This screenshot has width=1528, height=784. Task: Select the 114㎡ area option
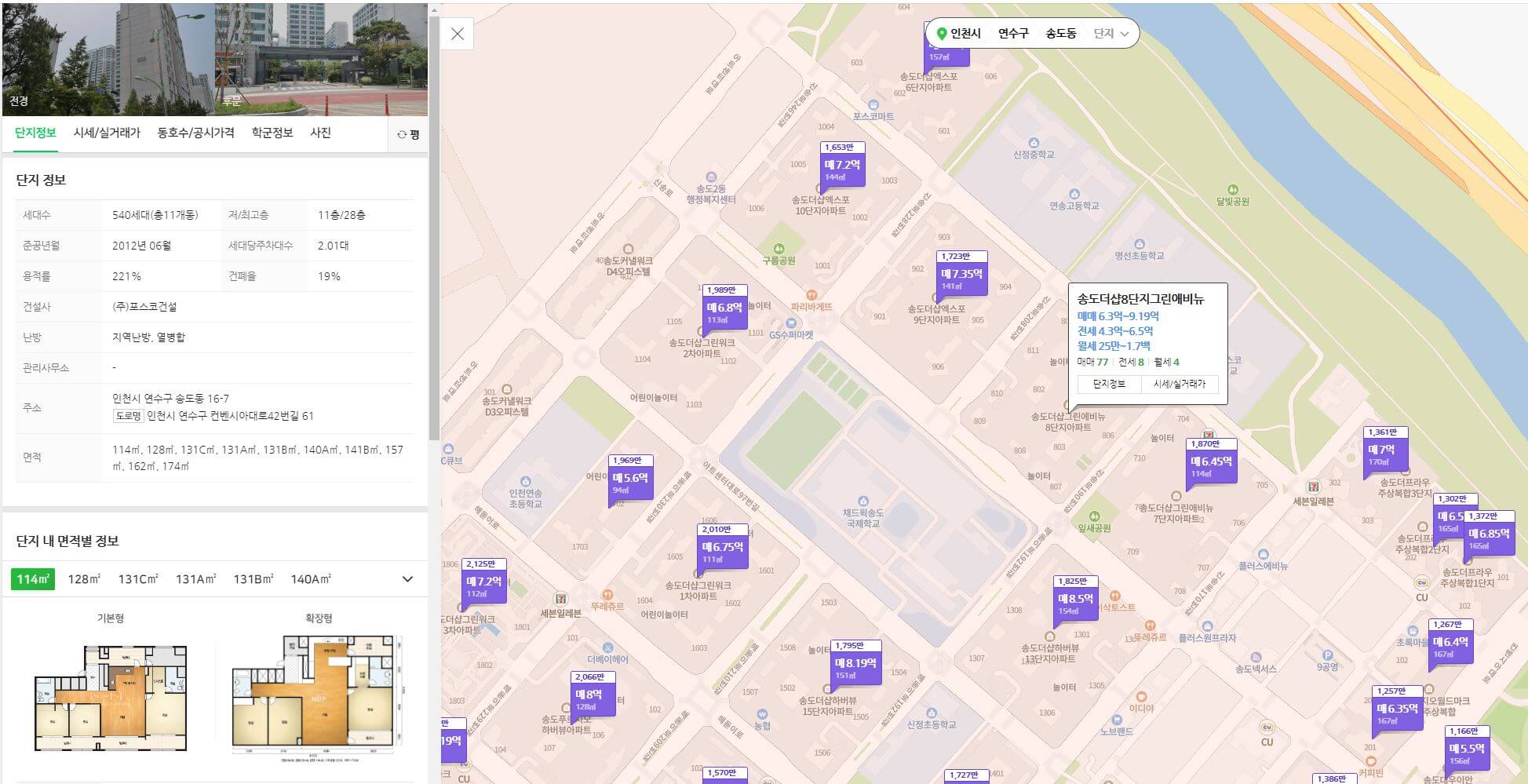[33, 579]
